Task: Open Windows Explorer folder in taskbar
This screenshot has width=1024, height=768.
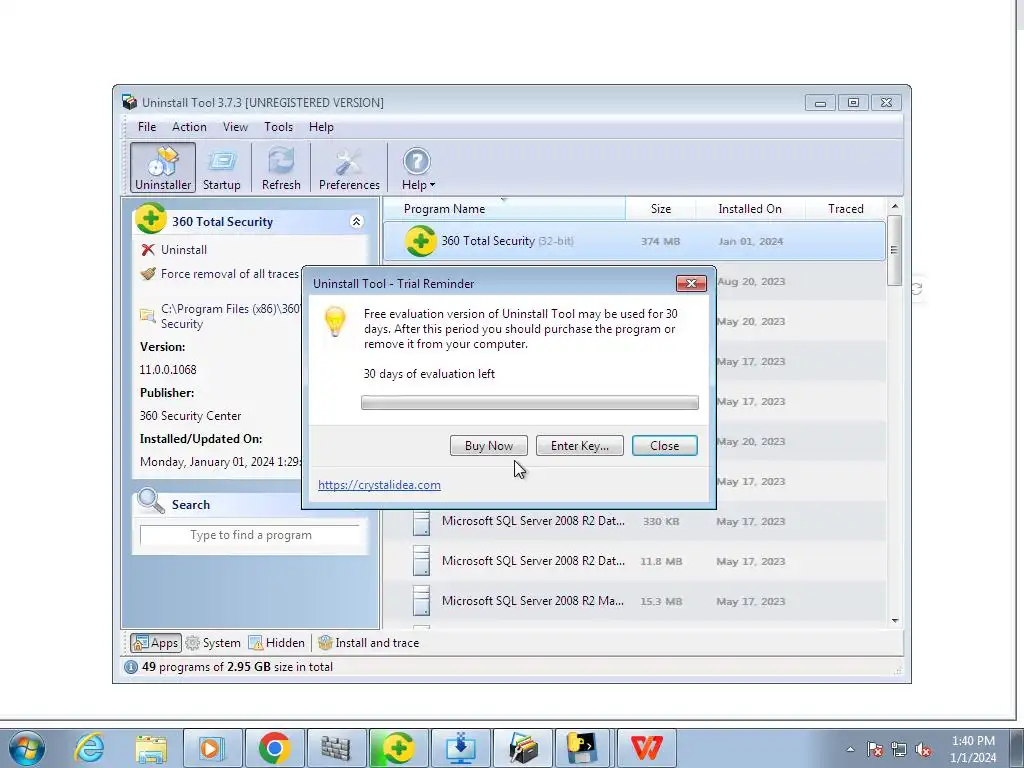Action: point(151,748)
